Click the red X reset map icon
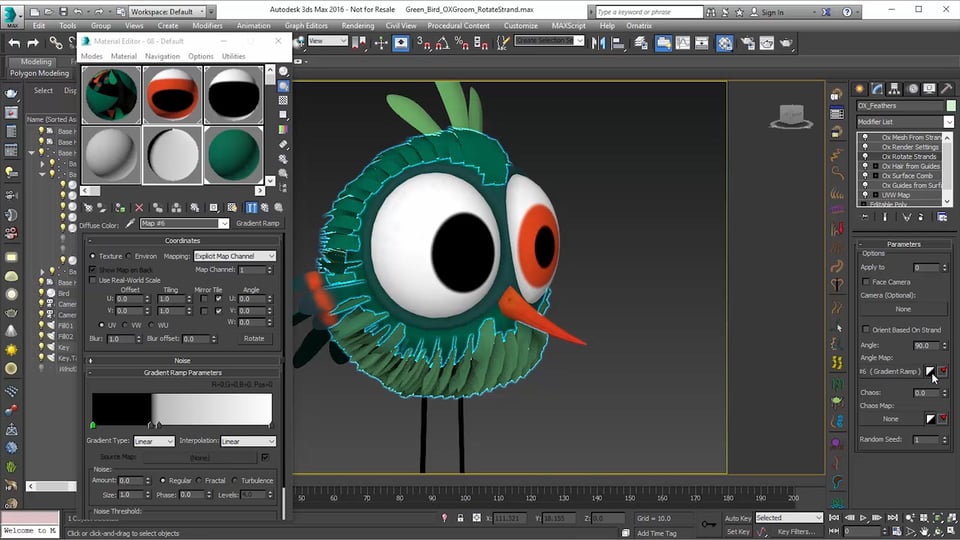 [x=139, y=207]
